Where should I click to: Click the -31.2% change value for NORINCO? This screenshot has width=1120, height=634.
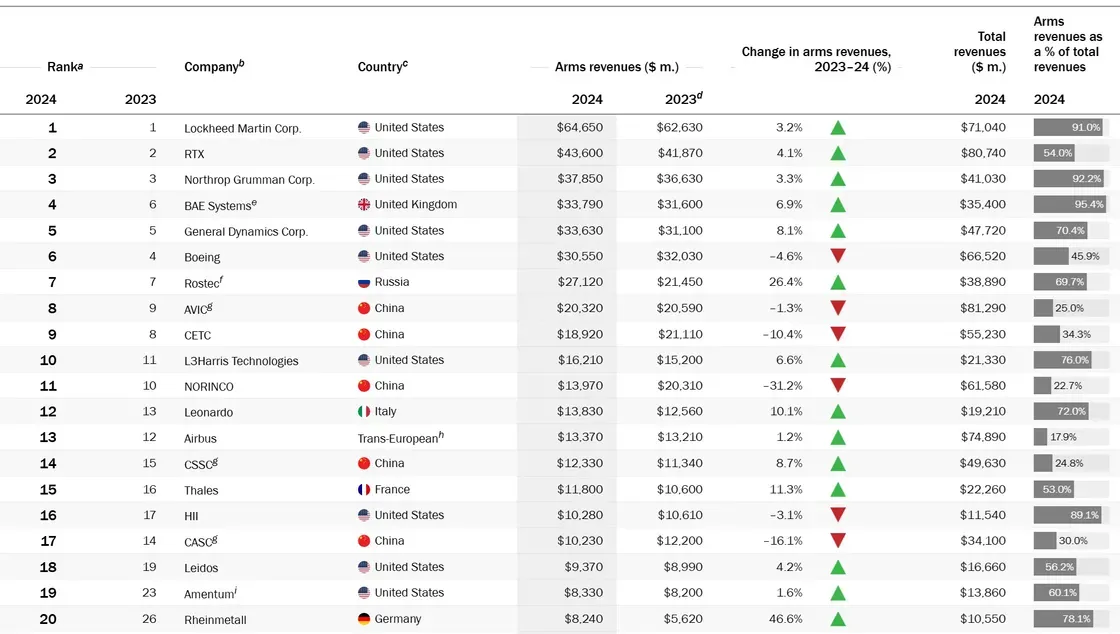(782, 386)
